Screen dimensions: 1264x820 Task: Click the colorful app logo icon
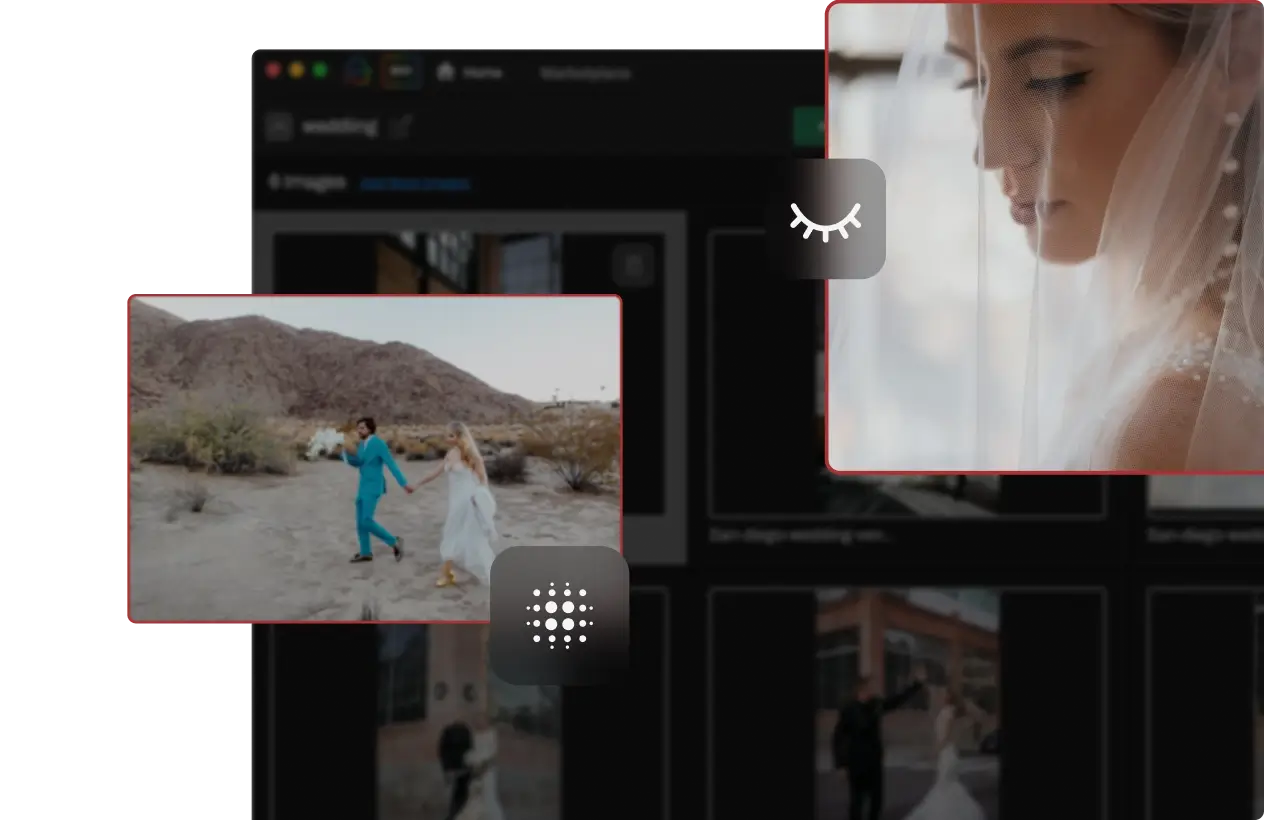click(358, 71)
